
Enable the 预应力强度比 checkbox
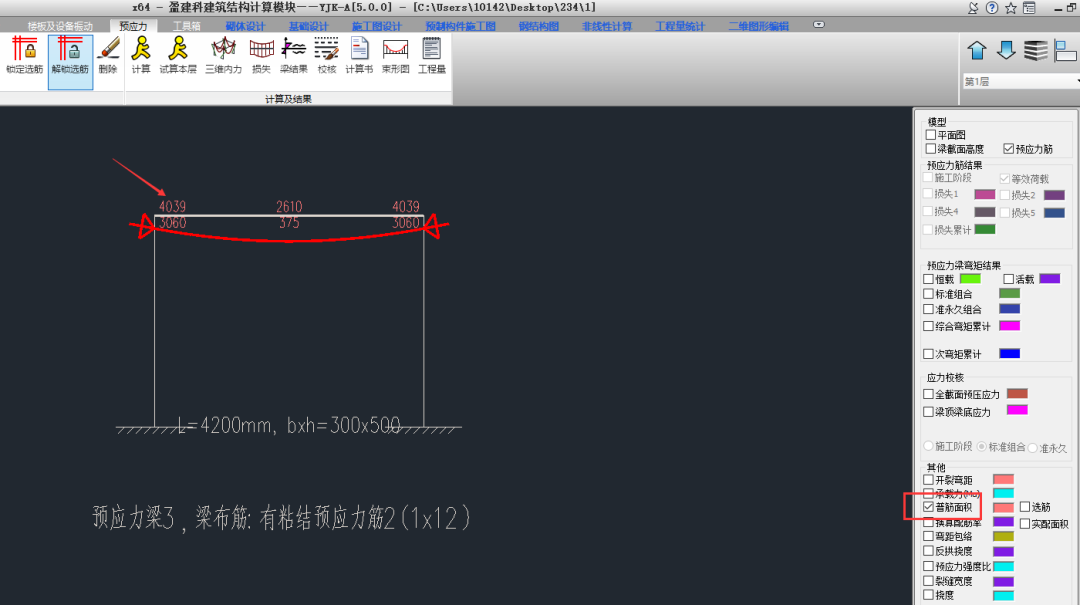[x=928, y=566]
